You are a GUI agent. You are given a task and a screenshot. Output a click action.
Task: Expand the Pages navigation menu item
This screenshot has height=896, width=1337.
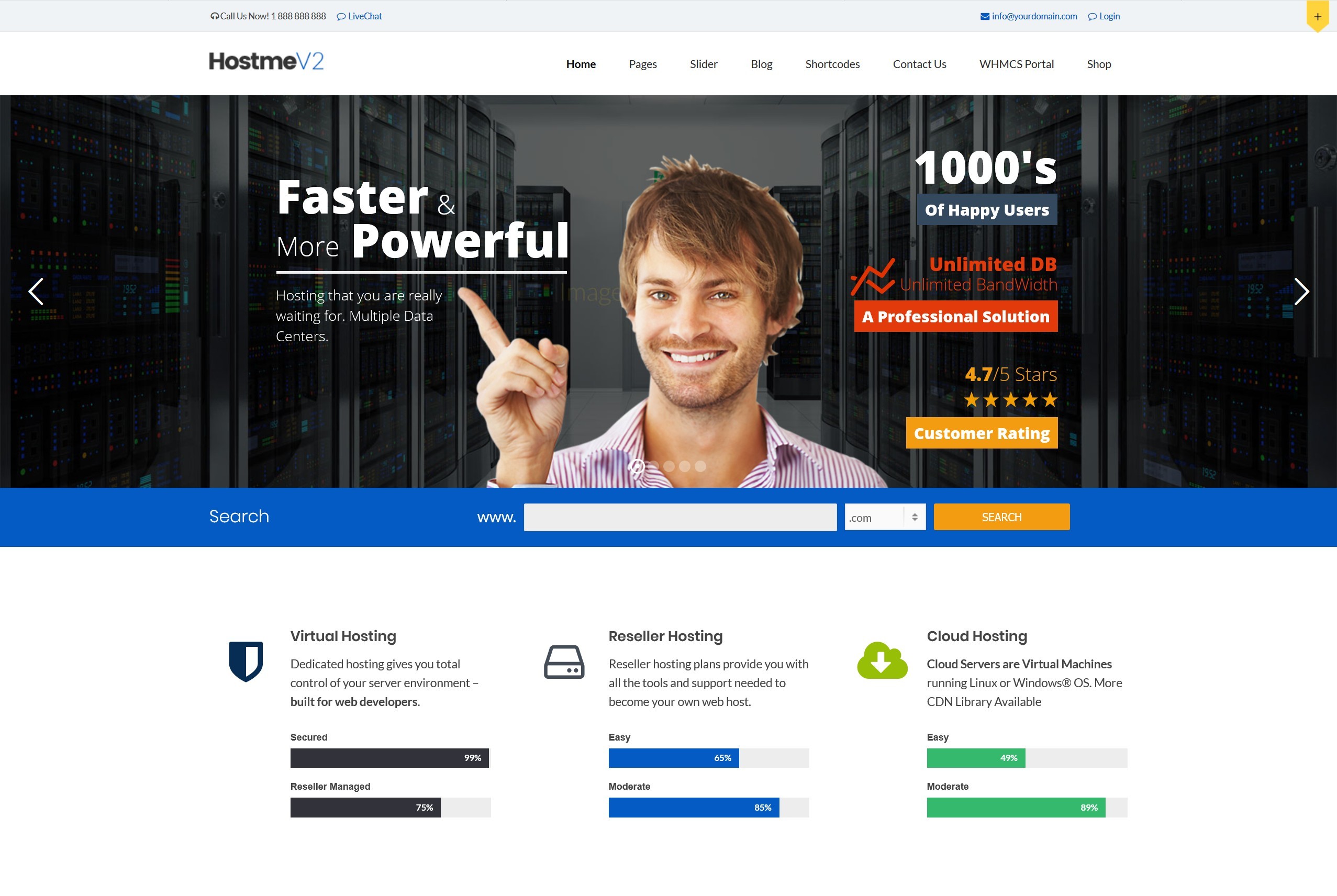pos(642,63)
